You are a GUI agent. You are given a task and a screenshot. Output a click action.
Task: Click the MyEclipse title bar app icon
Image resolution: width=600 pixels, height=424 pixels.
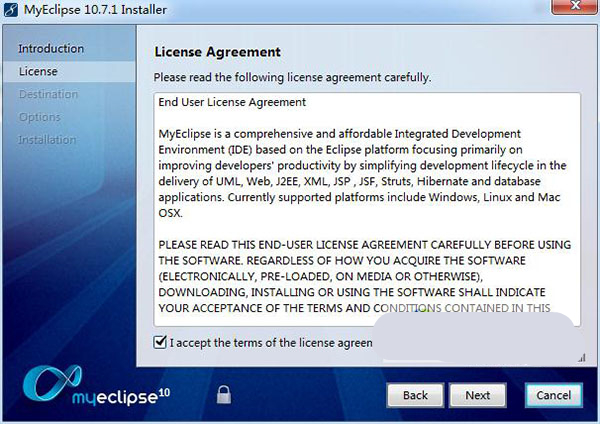(10, 9)
